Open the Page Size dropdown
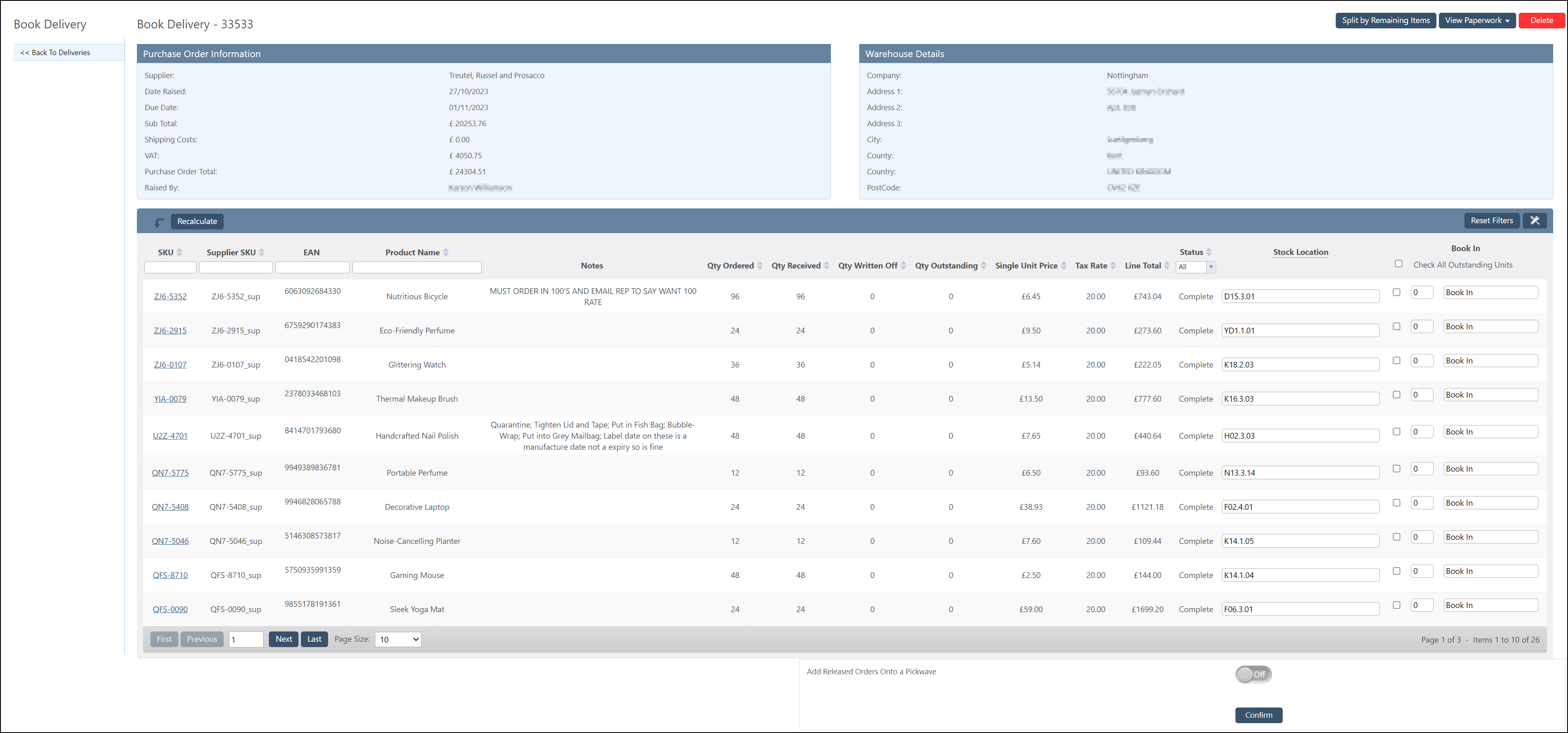 click(x=398, y=639)
